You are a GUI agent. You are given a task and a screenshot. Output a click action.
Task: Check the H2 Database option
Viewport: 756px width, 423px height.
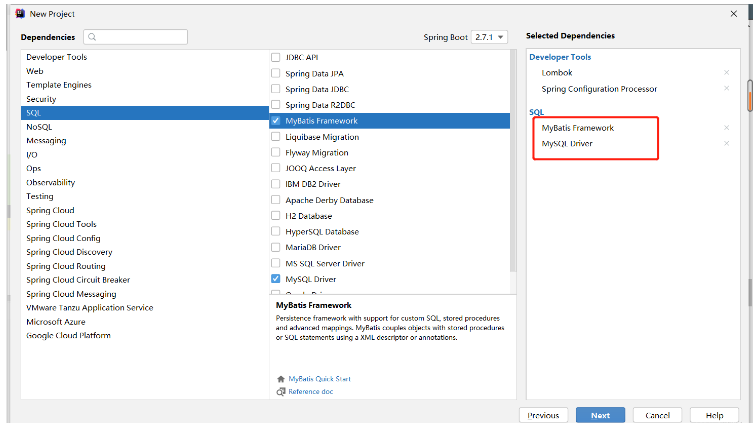[x=276, y=216]
